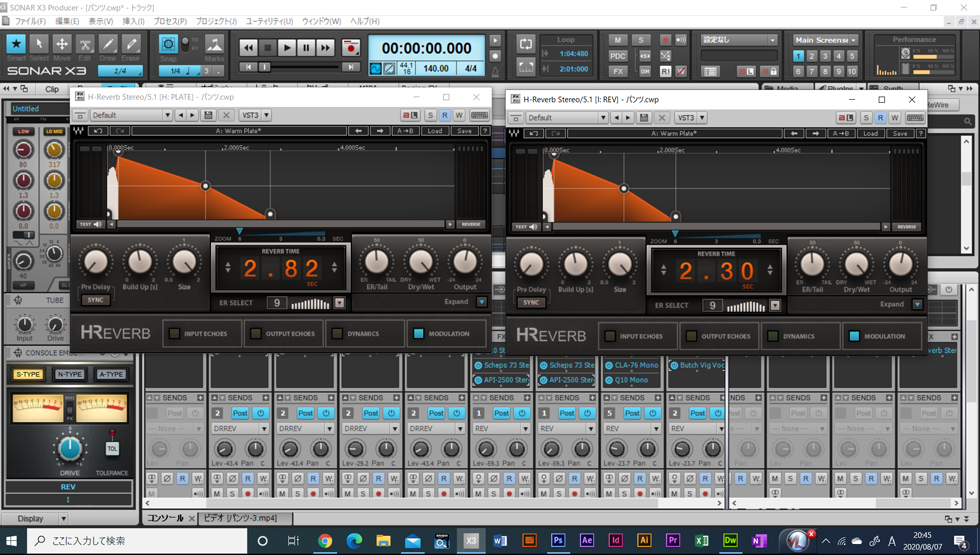
Task: Open the ヘルプ(H) menu
Action: pos(364,21)
